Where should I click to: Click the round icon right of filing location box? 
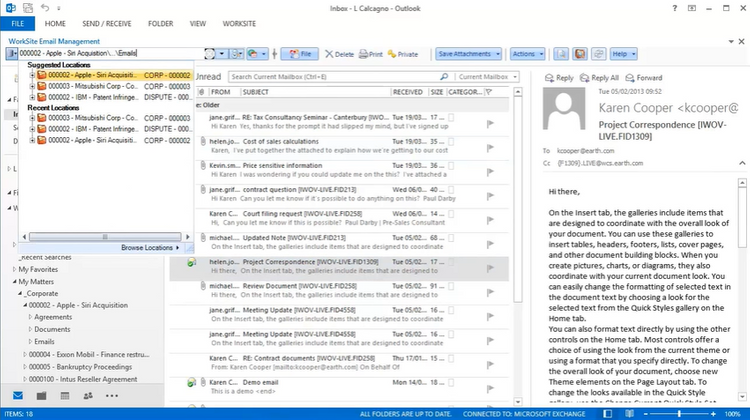210,54
